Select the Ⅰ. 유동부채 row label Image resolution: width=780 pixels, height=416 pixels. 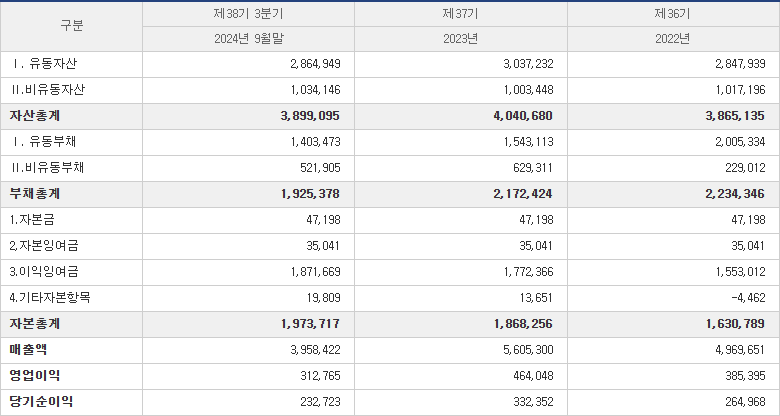44,141
